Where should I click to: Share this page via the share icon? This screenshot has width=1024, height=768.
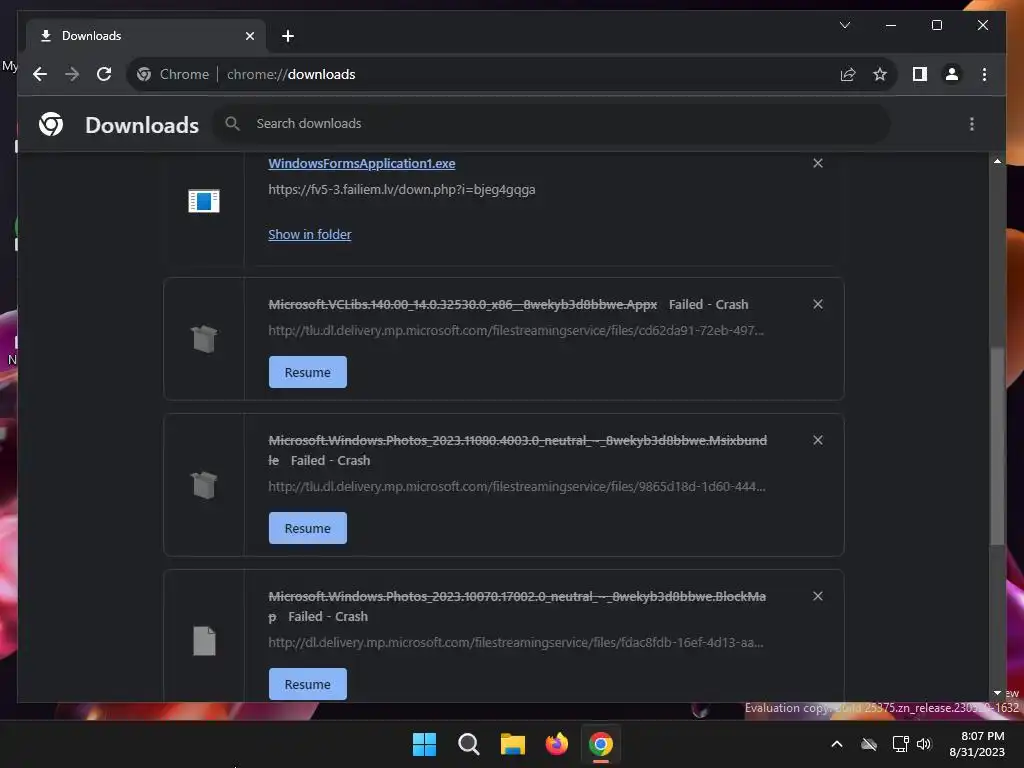(848, 74)
